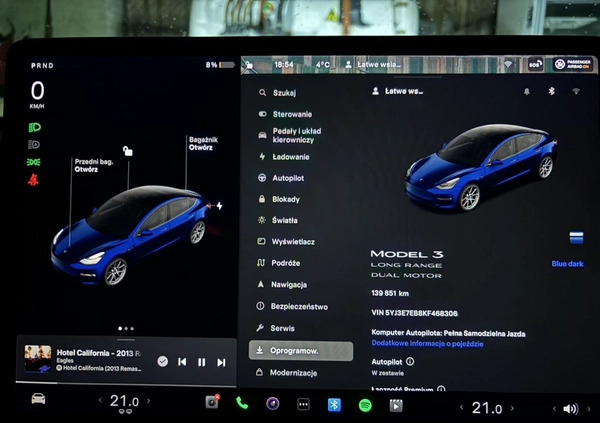600x423 pixels.
Task: Raise driver temperature with right arrow
Action: 148,401
